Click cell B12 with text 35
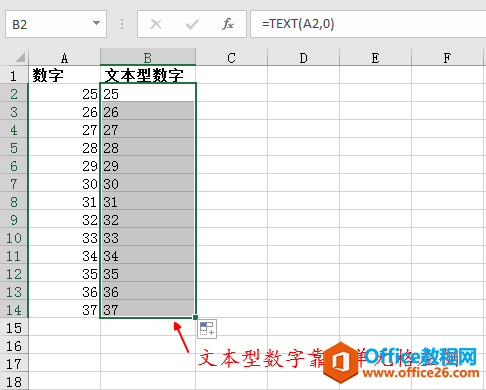 [x=148, y=273]
